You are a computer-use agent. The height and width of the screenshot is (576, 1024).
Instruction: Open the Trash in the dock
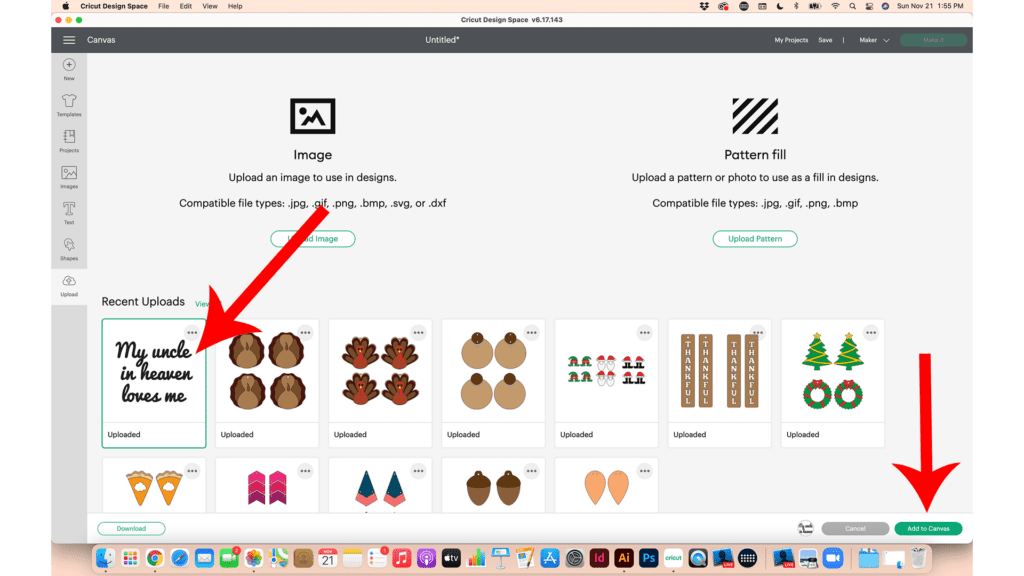[x=918, y=558]
